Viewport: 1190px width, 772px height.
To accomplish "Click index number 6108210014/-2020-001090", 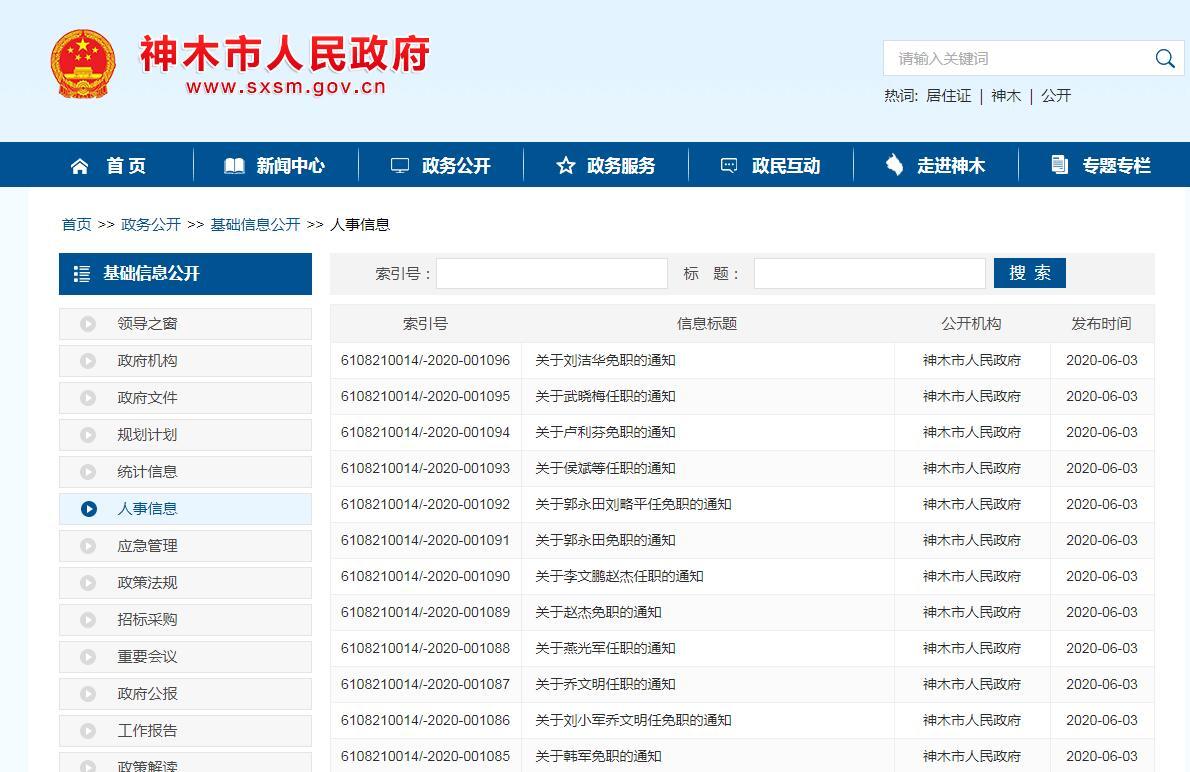I will (x=426, y=577).
